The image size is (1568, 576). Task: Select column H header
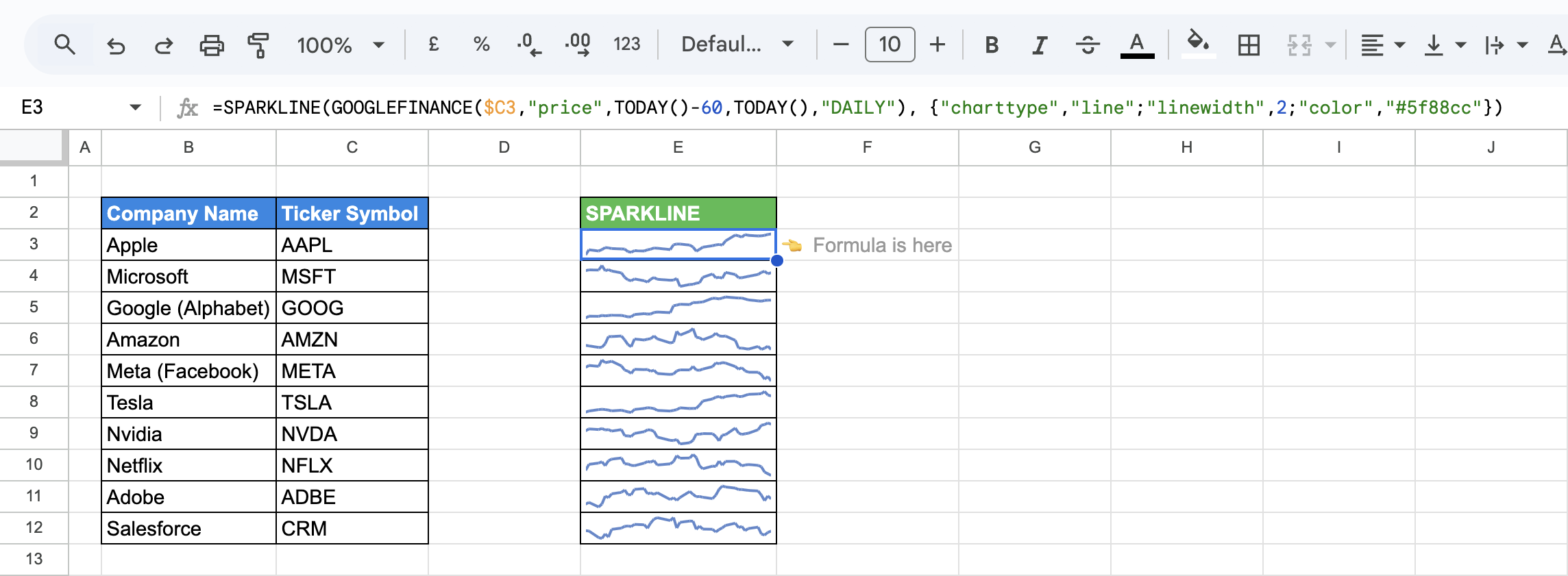click(1186, 147)
